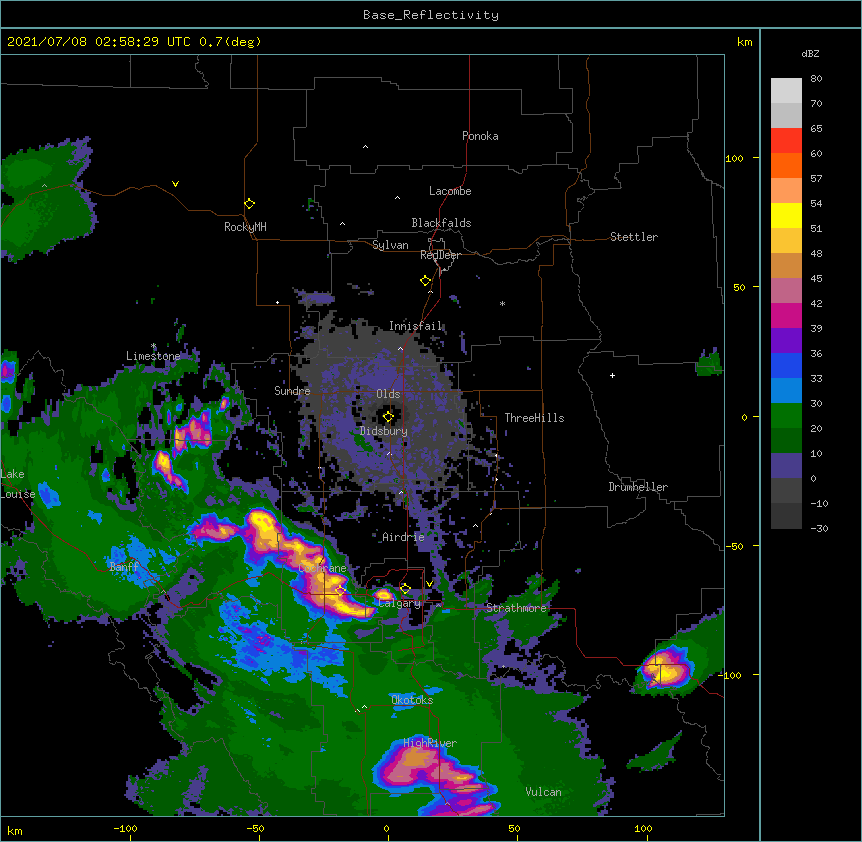Click the asterisk marker east of Innisfail
The width and height of the screenshot is (862, 842).
[502, 304]
